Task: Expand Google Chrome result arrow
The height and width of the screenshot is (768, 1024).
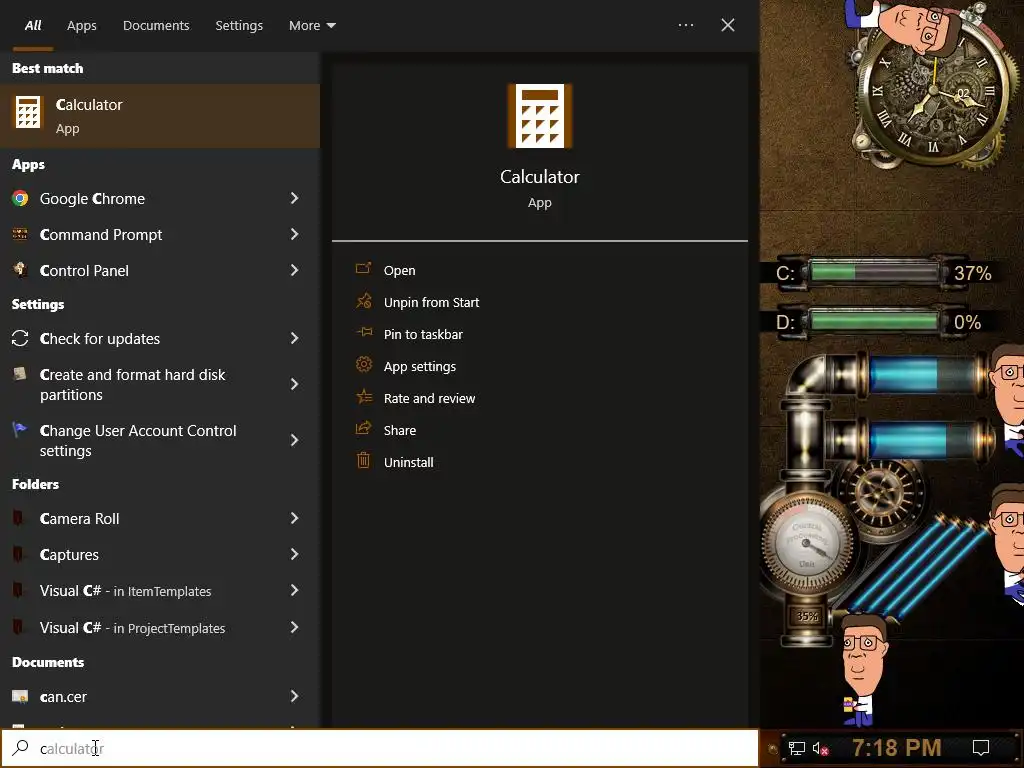Action: [295, 198]
